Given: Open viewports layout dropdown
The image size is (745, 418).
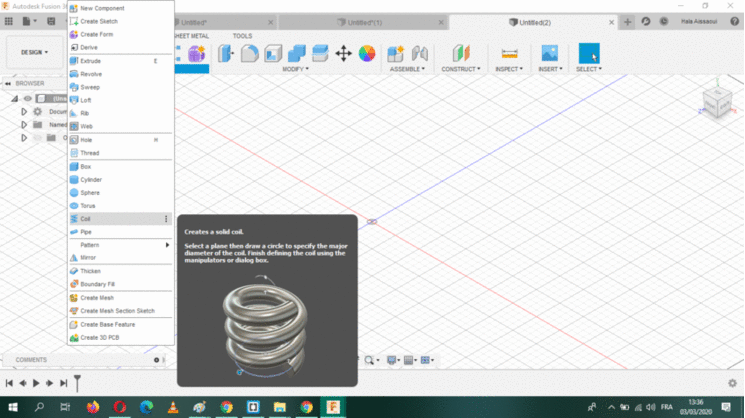Looking at the screenshot, I should [427, 360].
